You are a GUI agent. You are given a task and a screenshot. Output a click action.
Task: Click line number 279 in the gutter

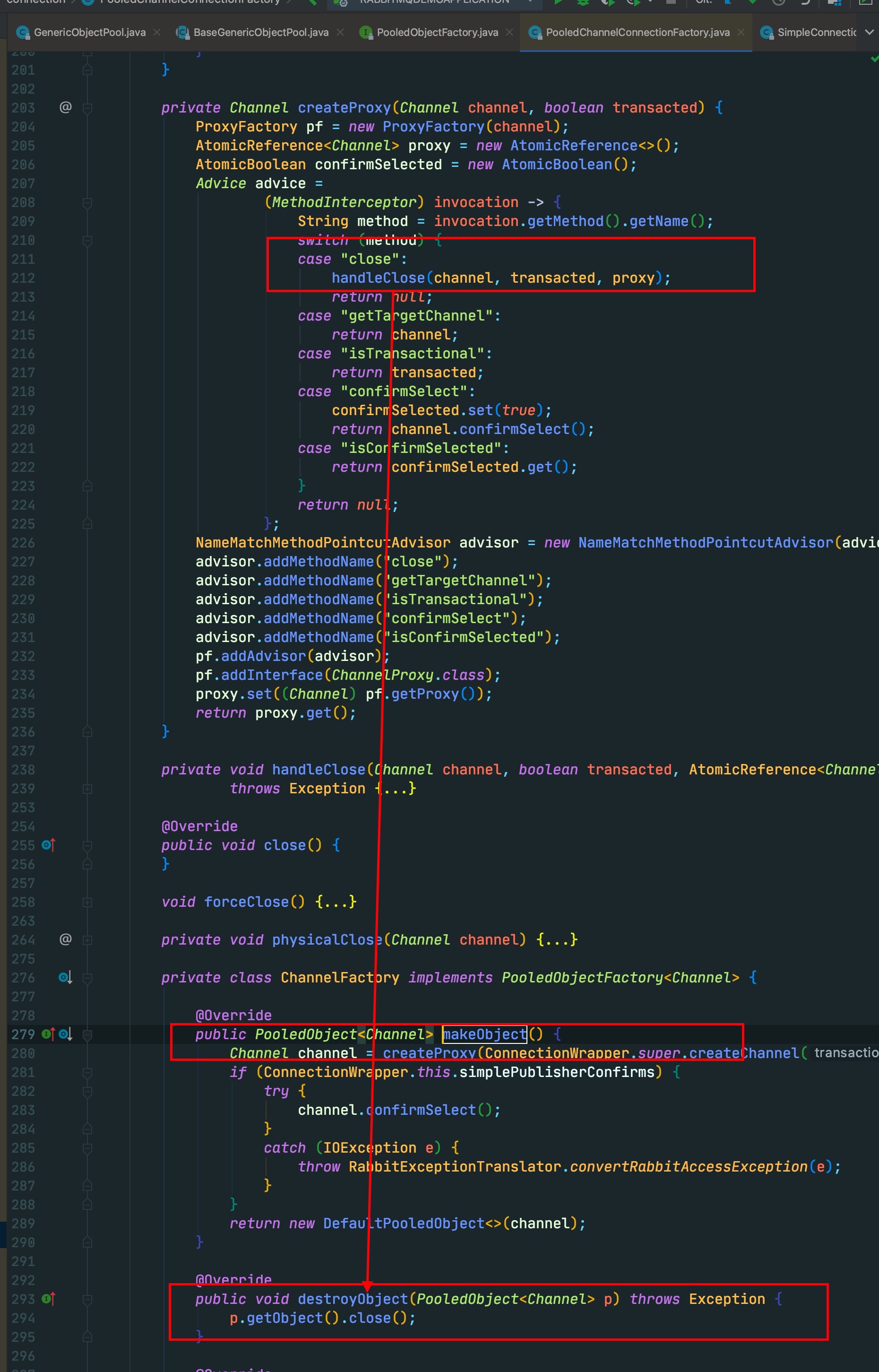click(x=24, y=1034)
